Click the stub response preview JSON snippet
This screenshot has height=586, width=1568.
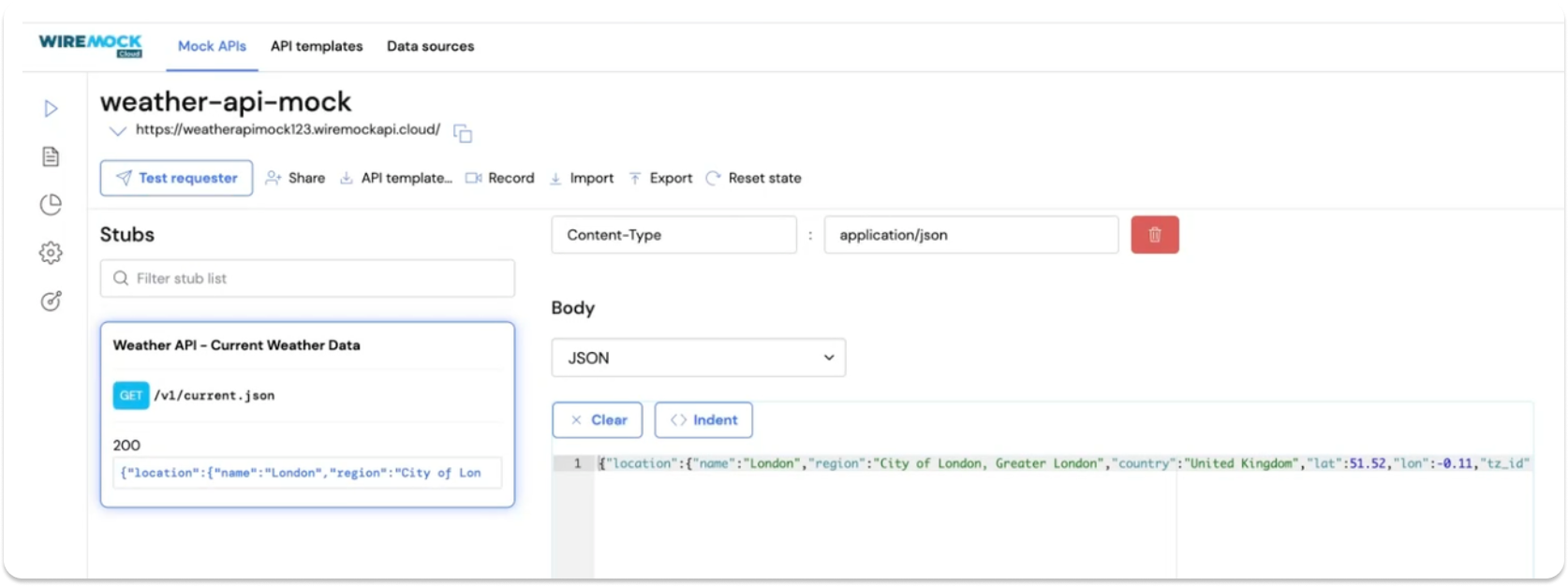(x=307, y=473)
